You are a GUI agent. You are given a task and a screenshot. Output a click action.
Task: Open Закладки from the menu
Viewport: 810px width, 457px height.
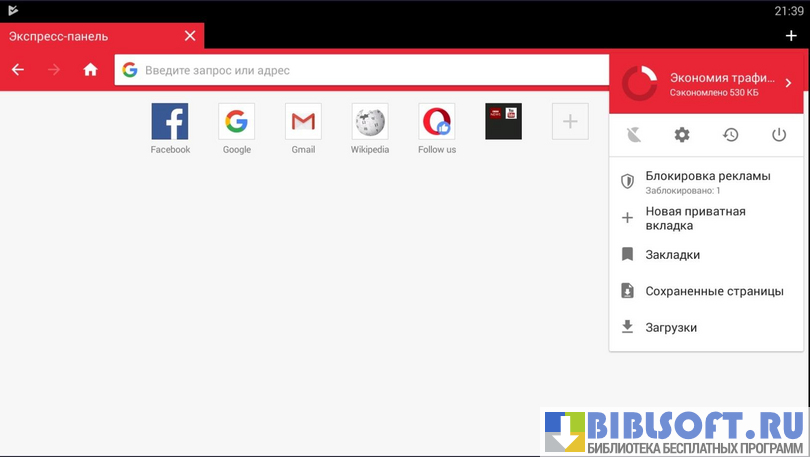click(x=672, y=255)
